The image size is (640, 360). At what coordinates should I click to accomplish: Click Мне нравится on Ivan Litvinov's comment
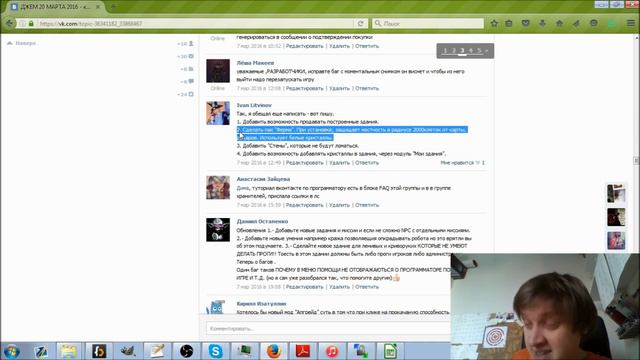coord(462,162)
